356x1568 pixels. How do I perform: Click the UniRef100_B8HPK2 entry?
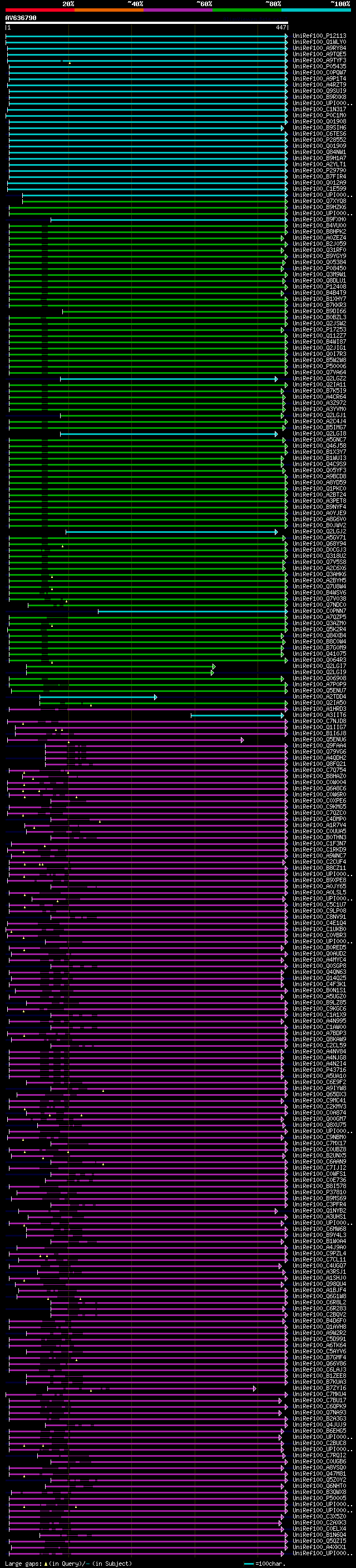click(x=319, y=232)
